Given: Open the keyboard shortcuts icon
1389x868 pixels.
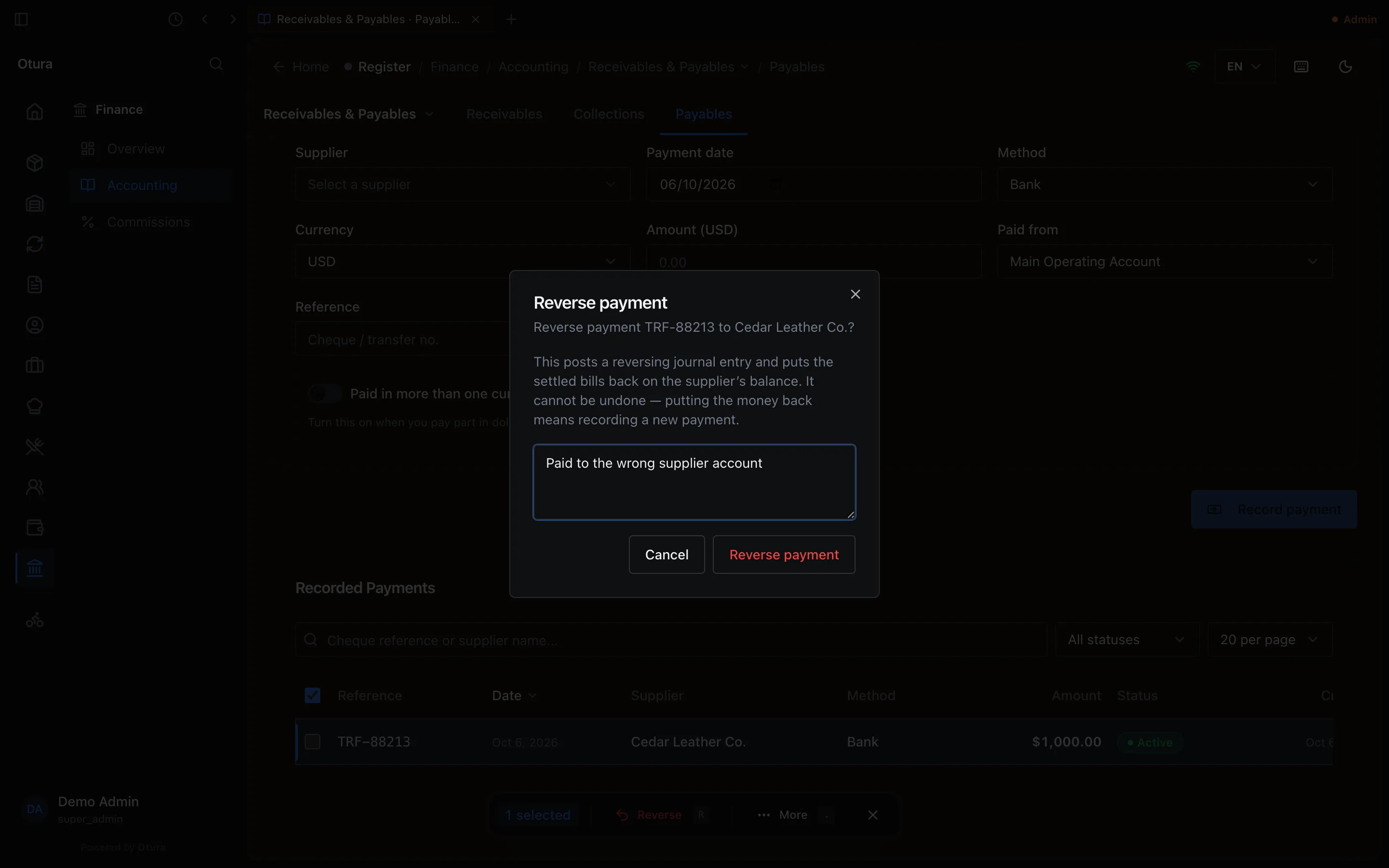Looking at the screenshot, I should tap(1301, 67).
